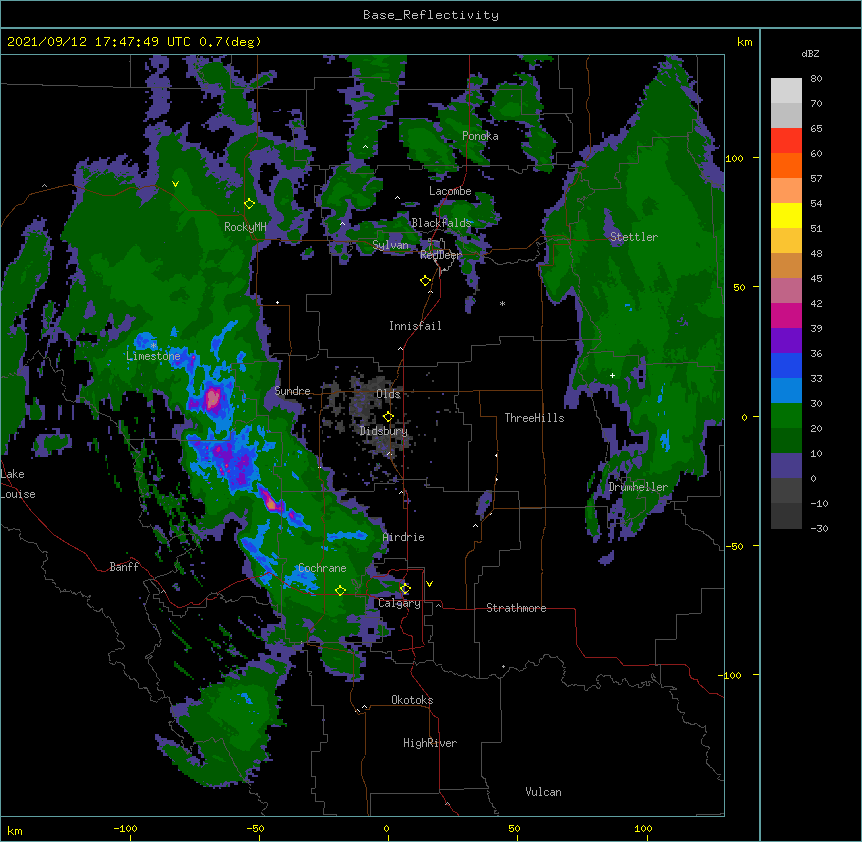
Task: Click the yellow diamond marker near RockyMH
Action: tap(249, 204)
